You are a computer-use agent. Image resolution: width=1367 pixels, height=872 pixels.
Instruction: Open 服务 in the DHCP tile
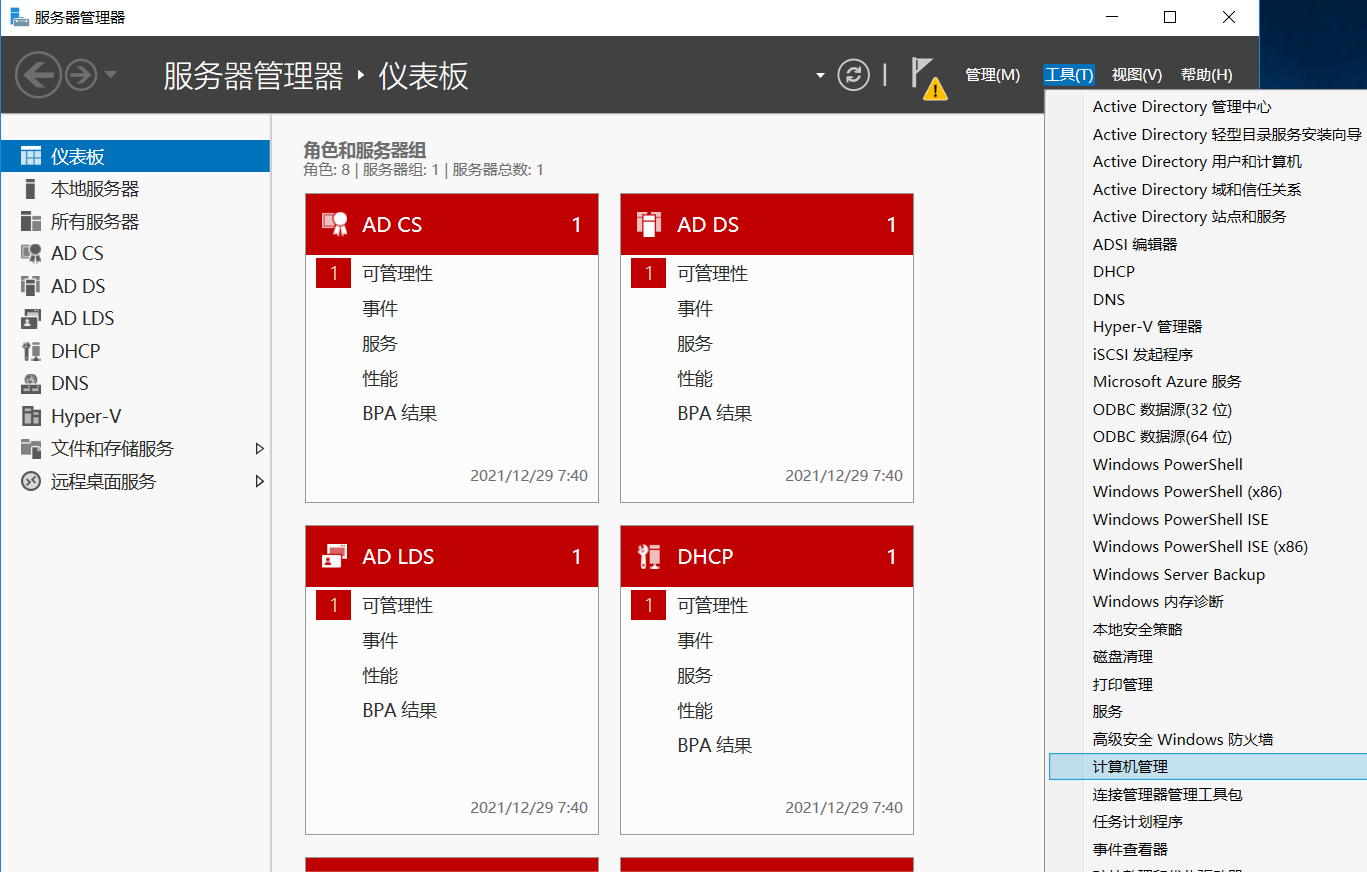point(695,676)
